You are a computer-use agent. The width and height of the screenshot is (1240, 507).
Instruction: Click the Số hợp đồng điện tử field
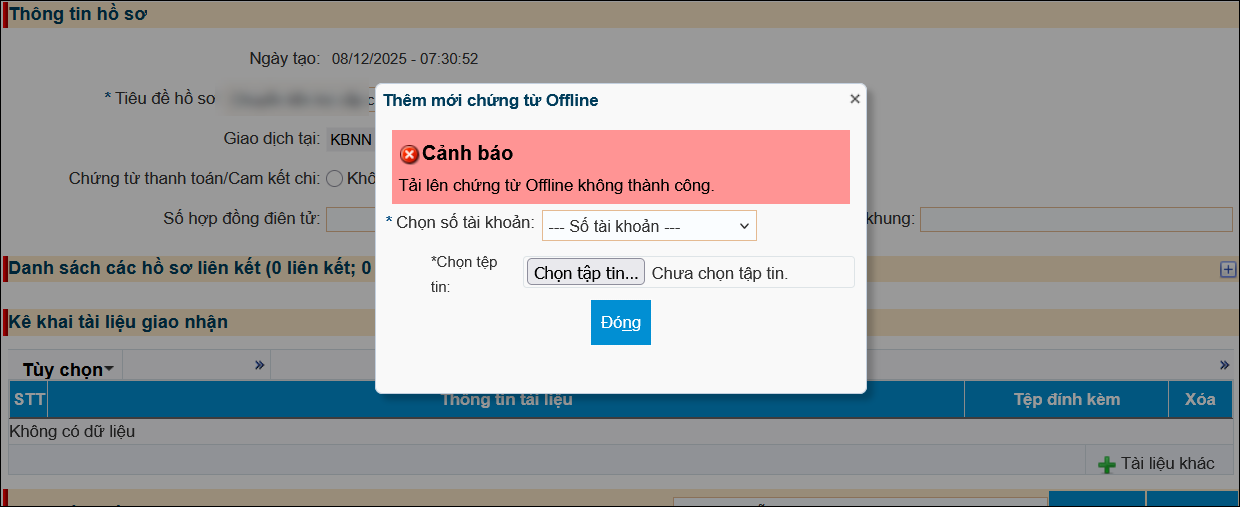tap(350, 219)
